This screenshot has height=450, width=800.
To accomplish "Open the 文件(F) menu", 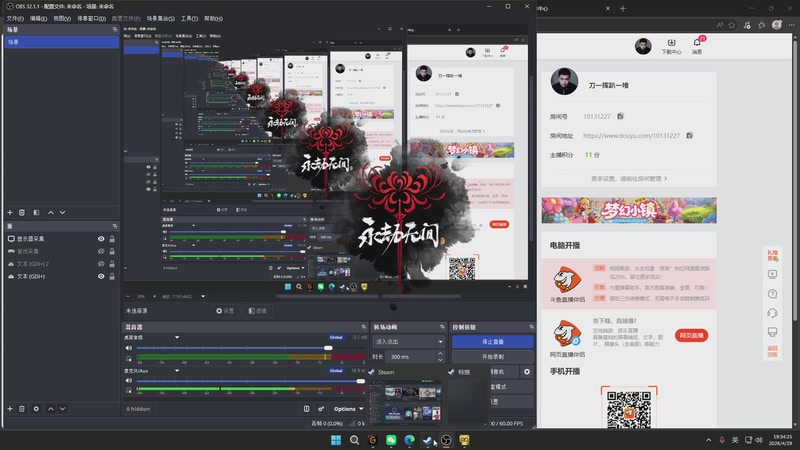I will [x=15, y=18].
